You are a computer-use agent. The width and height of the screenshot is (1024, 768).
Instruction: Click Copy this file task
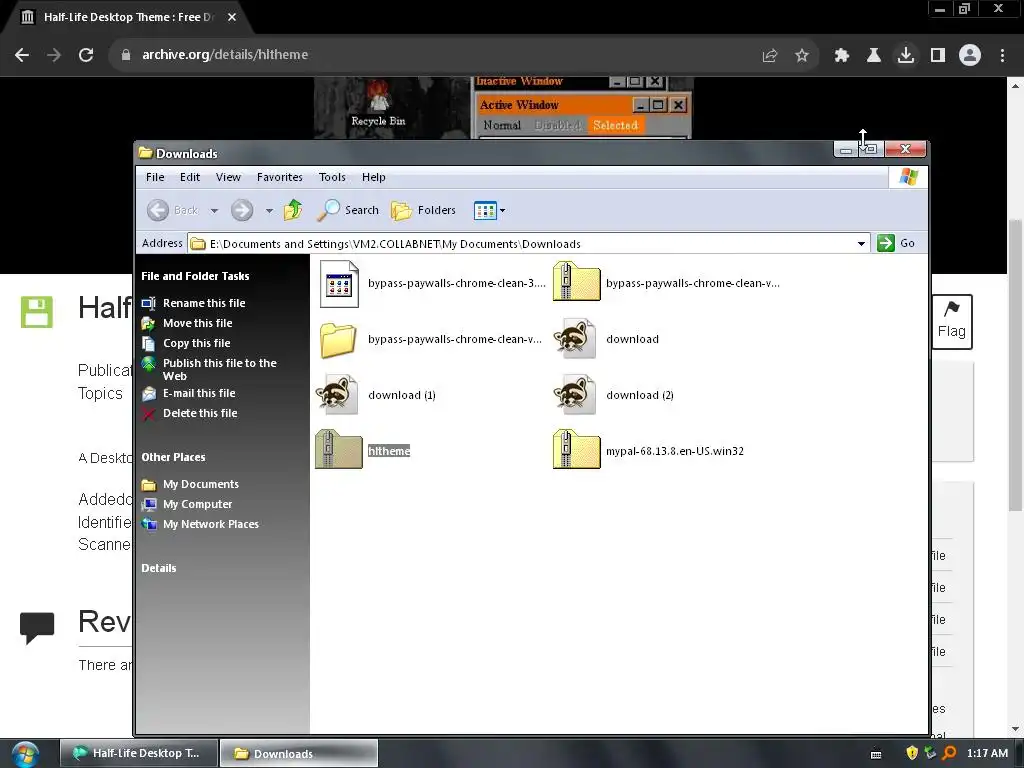click(x=197, y=344)
